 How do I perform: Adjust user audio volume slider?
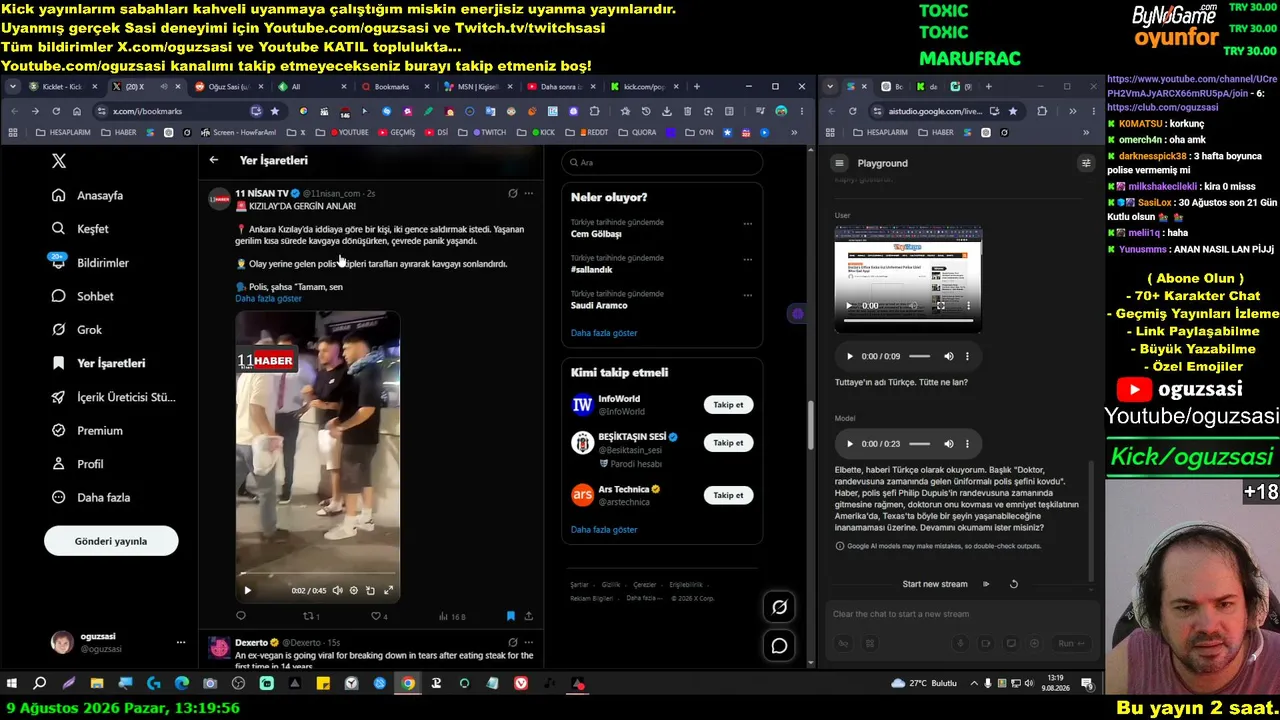click(x=919, y=356)
